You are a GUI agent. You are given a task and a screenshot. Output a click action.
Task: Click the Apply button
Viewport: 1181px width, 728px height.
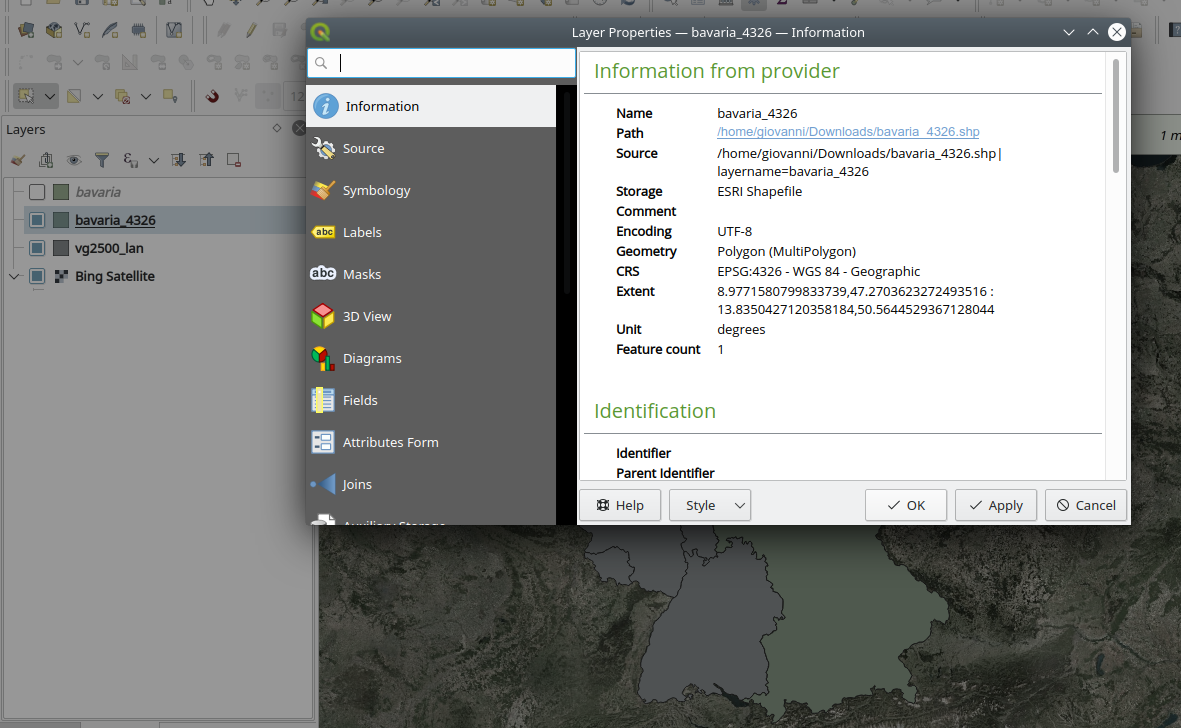tap(996, 505)
